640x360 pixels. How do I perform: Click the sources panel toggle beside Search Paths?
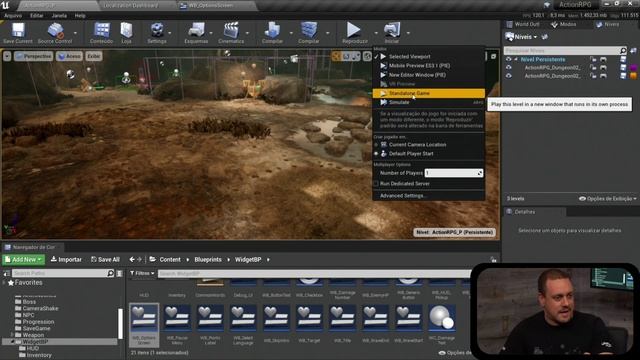(6, 273)
